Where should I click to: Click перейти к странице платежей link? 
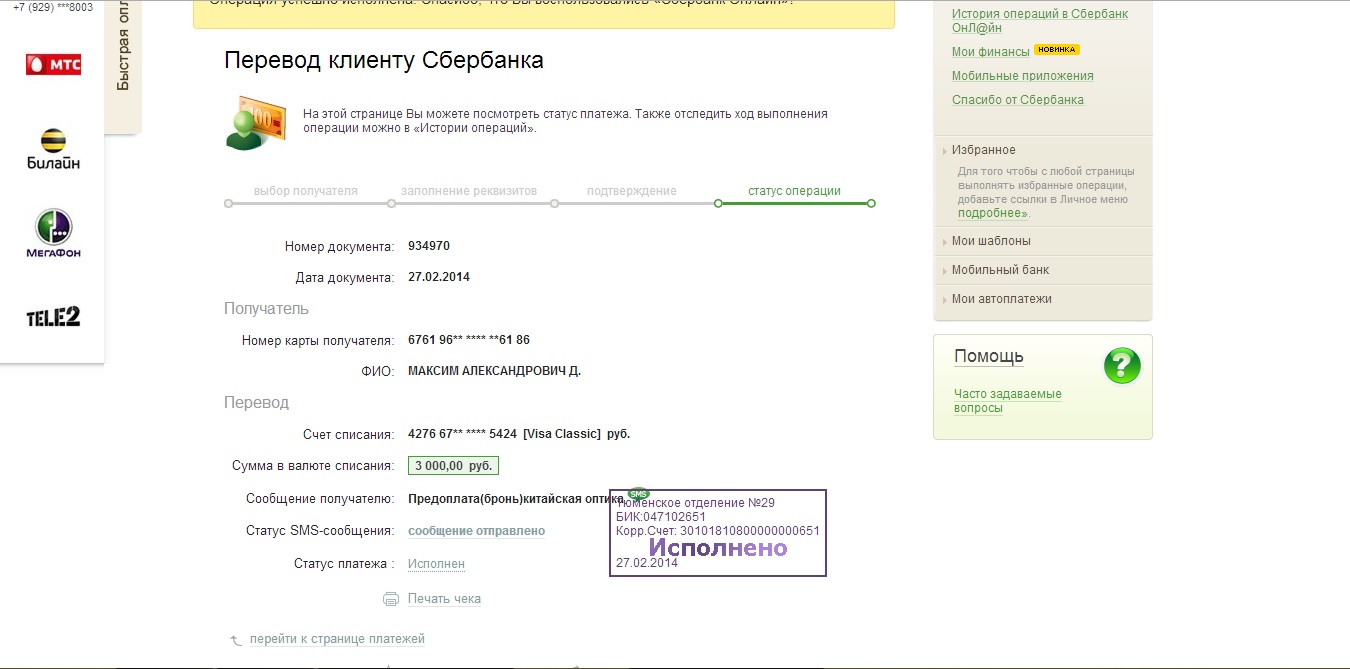pos(337,639)
